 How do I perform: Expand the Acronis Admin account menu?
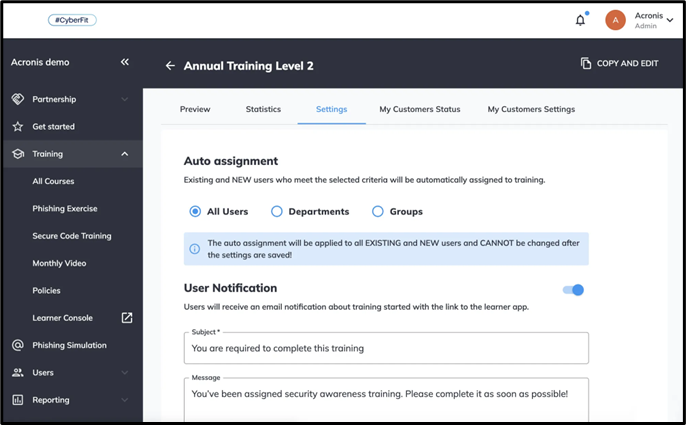coord(669,20)
